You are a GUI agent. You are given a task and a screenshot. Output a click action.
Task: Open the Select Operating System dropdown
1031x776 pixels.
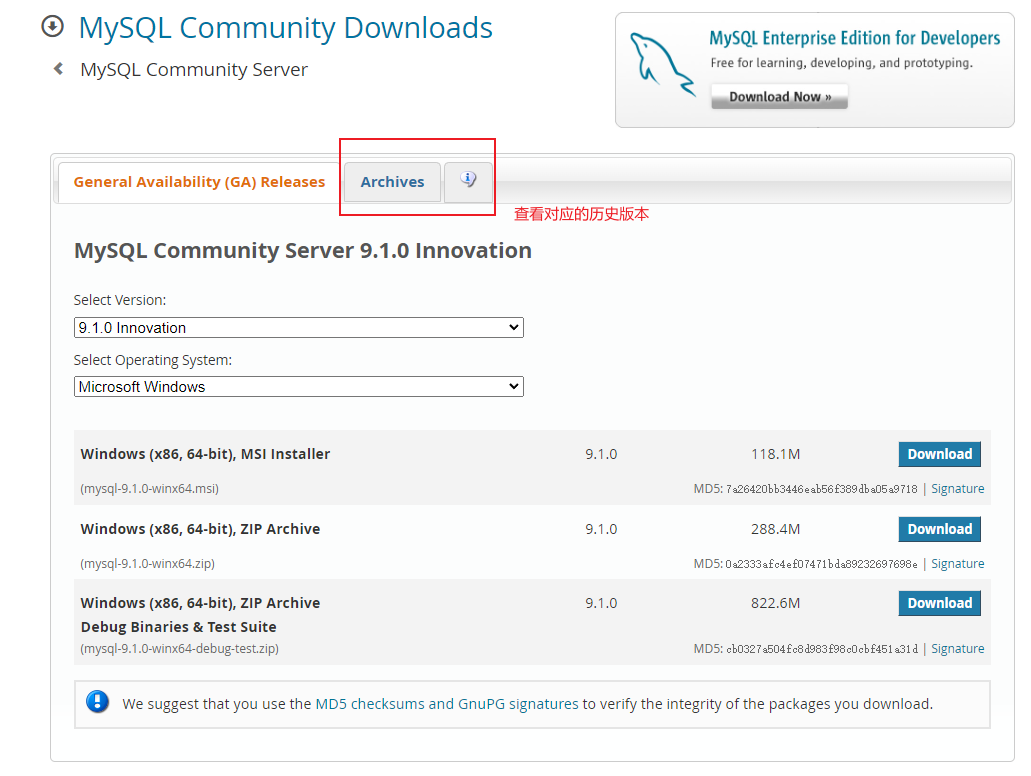[x=299, y=387]
